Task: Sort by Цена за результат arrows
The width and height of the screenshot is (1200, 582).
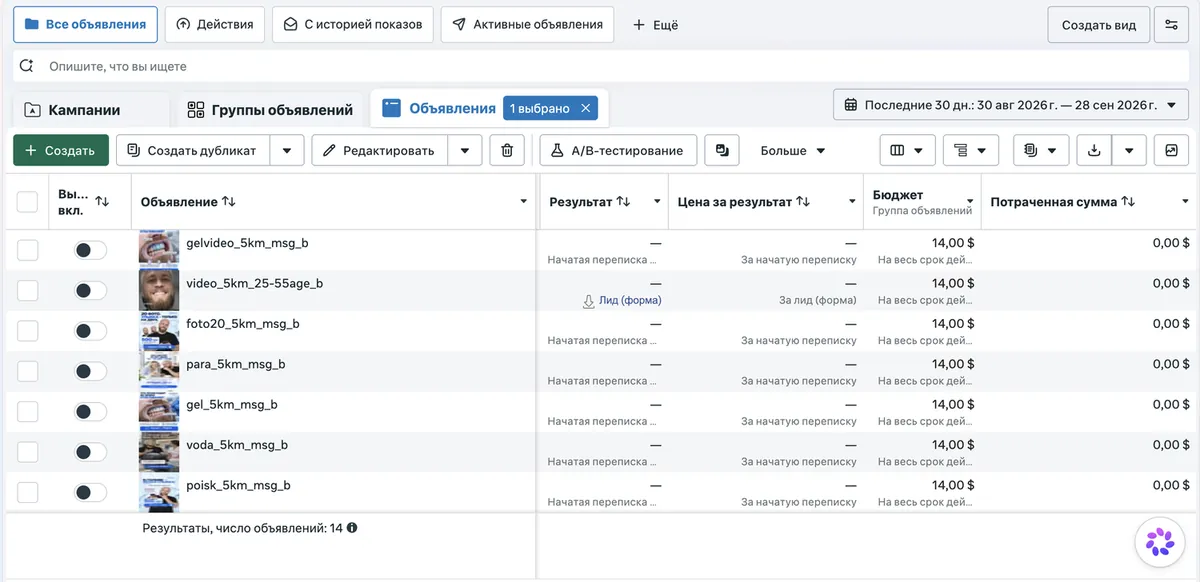Action: 802,201
